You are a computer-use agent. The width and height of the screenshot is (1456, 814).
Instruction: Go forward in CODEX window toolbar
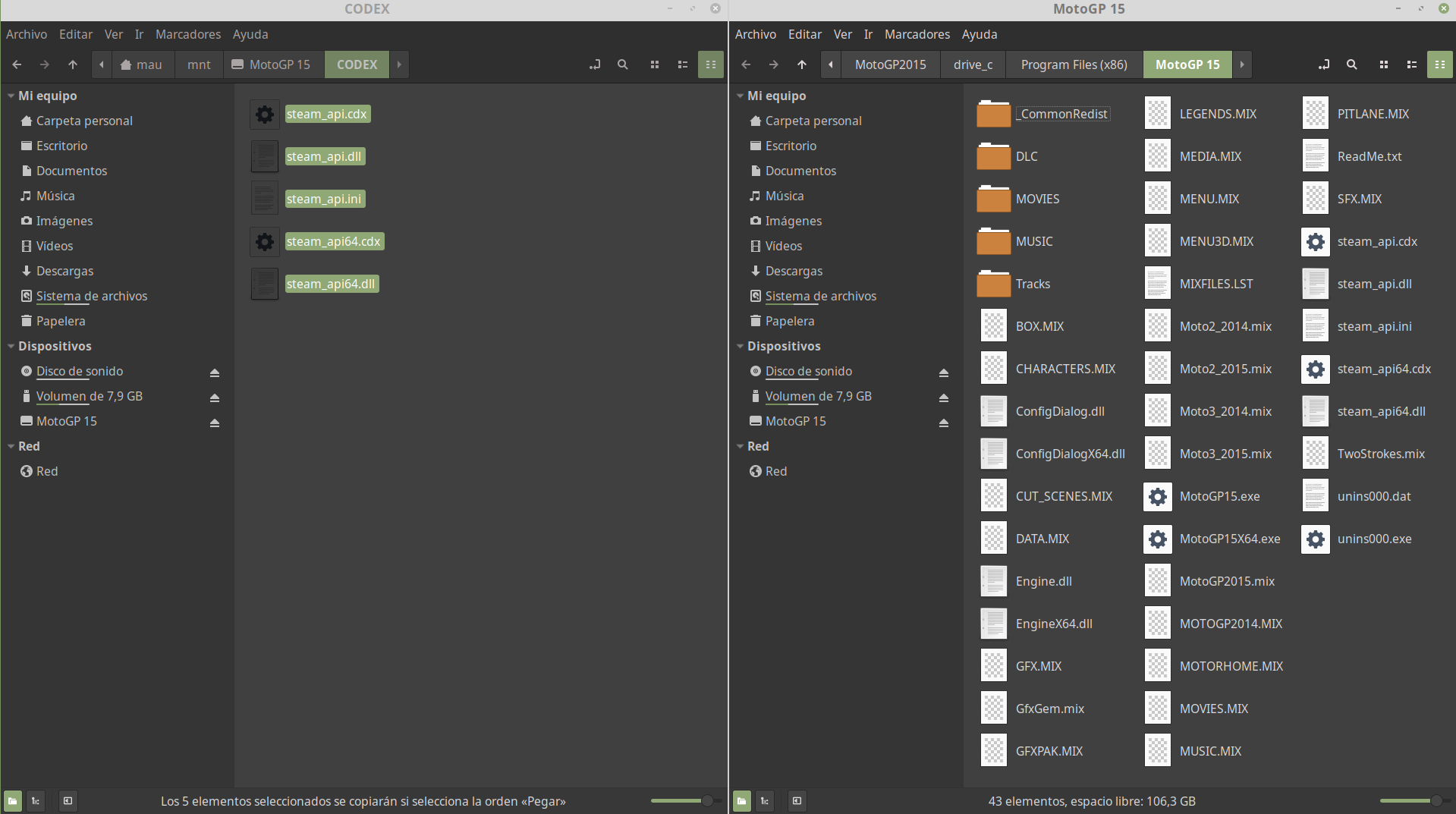pos(45,64)
